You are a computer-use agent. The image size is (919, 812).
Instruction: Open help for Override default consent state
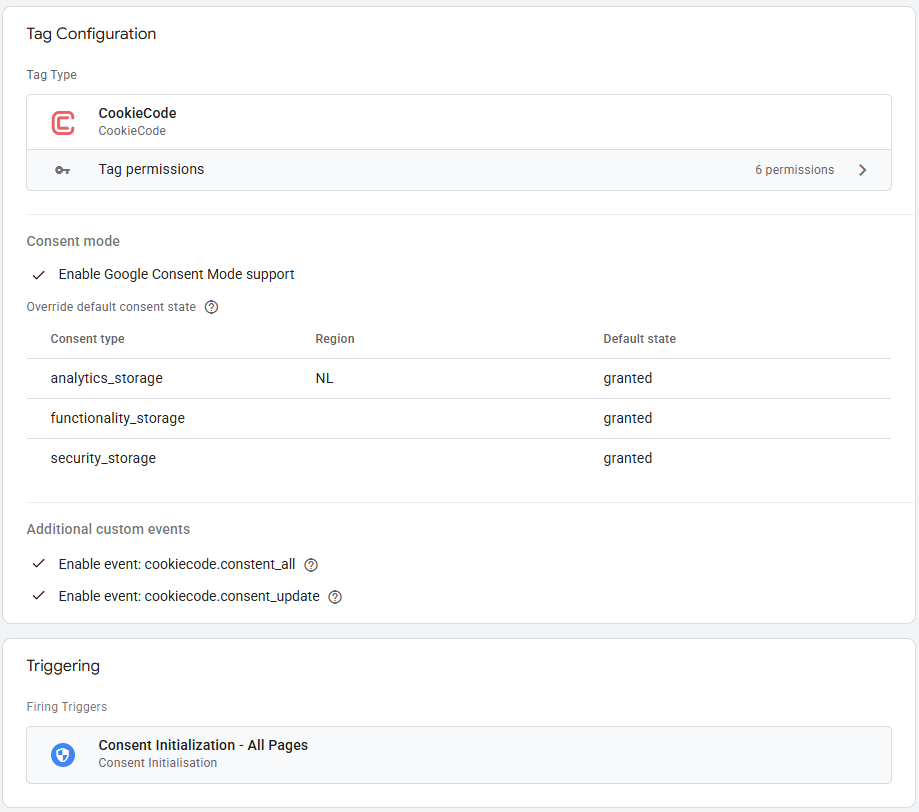(x=211, y=307)
